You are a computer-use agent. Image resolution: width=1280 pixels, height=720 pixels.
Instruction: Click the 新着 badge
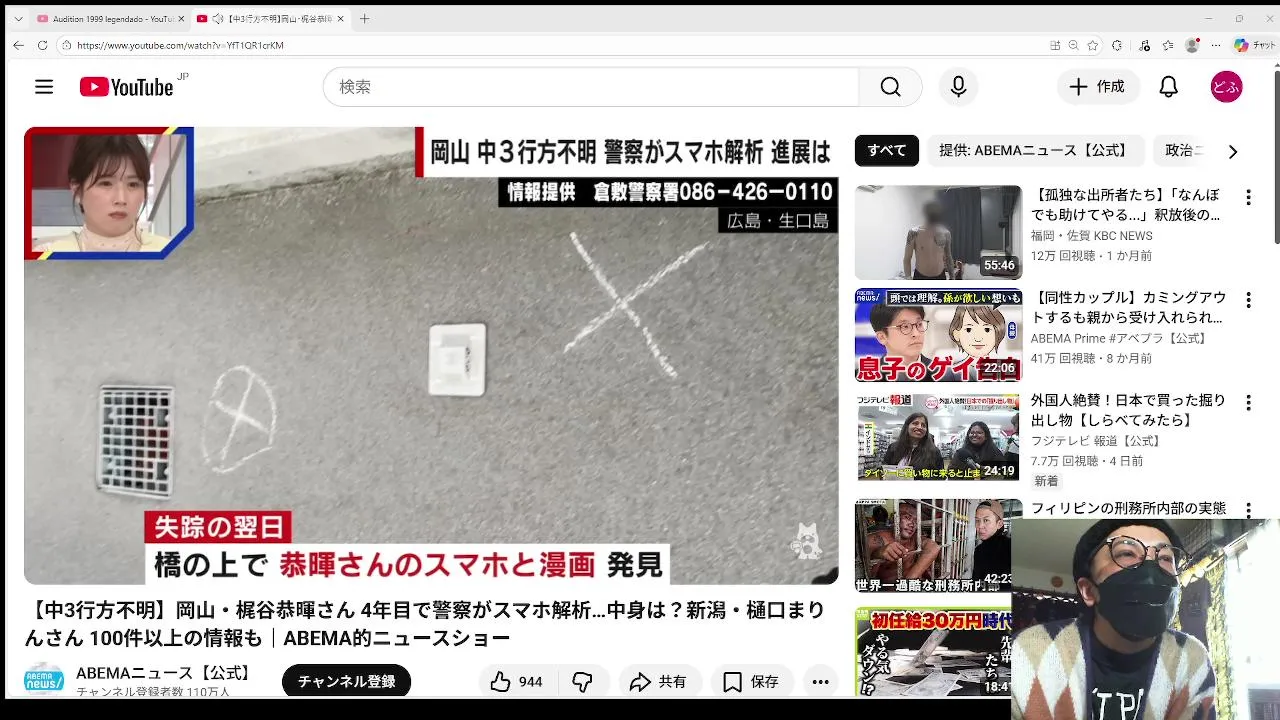tap(1046, 481)
